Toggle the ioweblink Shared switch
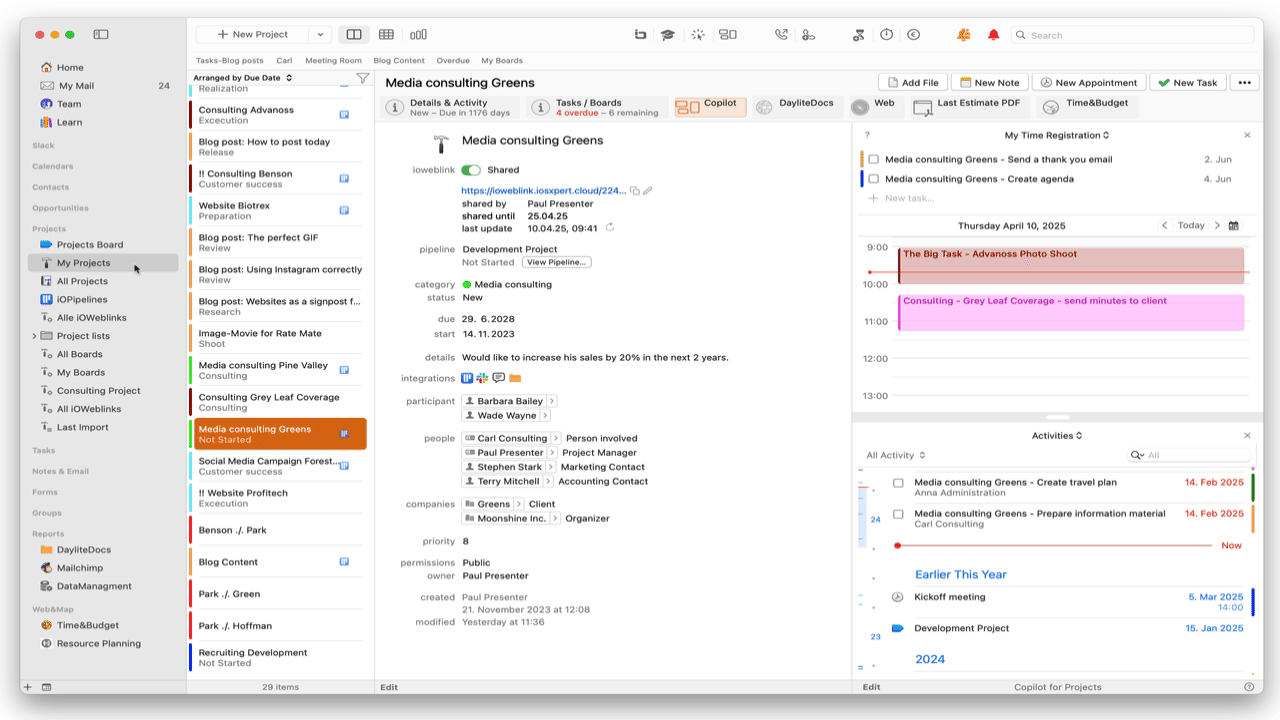 point(471,170)
